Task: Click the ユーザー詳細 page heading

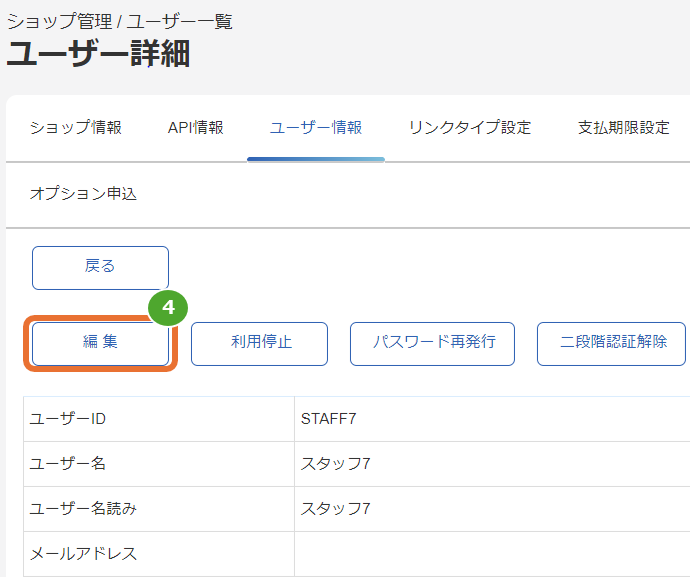Action: [98, 54]
